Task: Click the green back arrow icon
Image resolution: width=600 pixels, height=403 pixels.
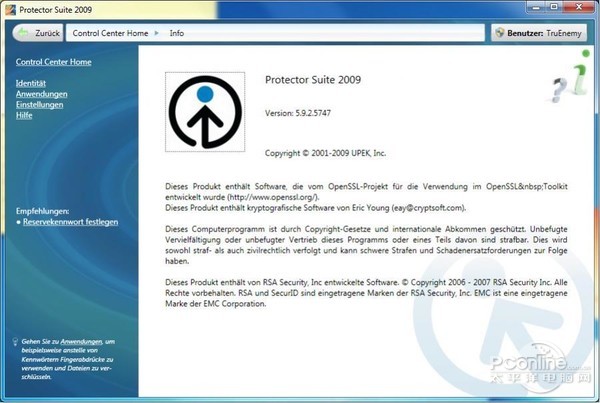Action: pyautogui.click(x=24, y=33)
